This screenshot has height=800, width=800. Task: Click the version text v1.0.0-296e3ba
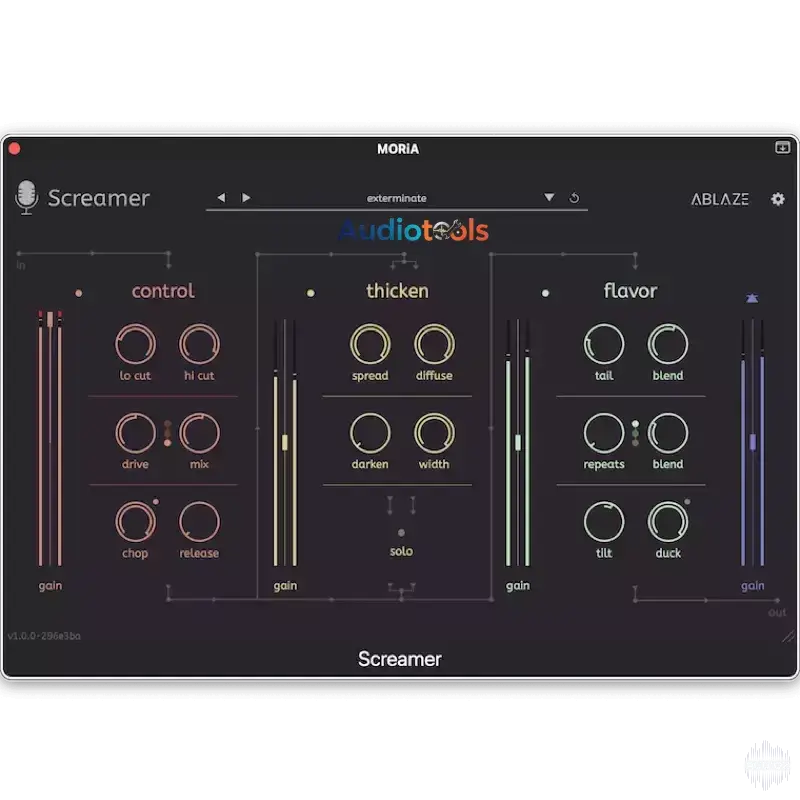44,634
